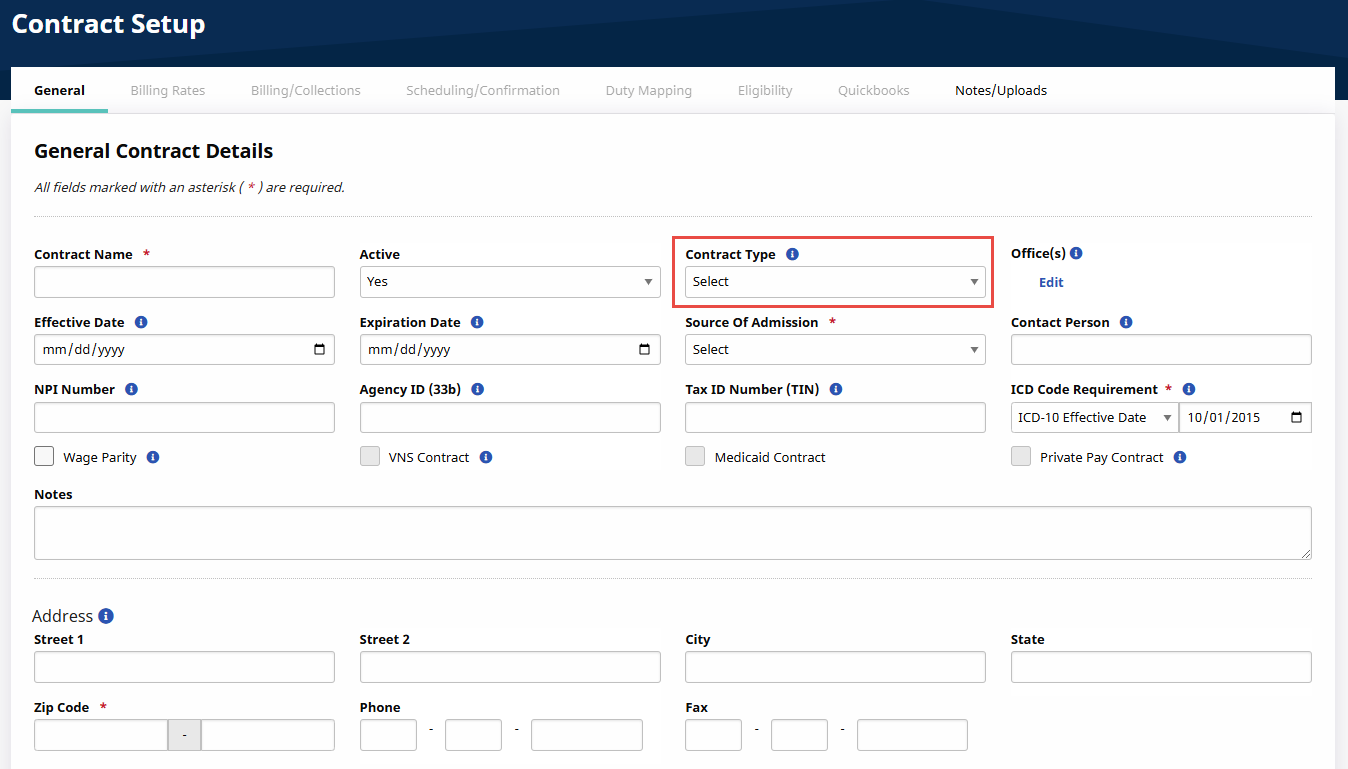Click the Effective Date info icon
This screenshot has height=769, width=1348.
(141, 322)
